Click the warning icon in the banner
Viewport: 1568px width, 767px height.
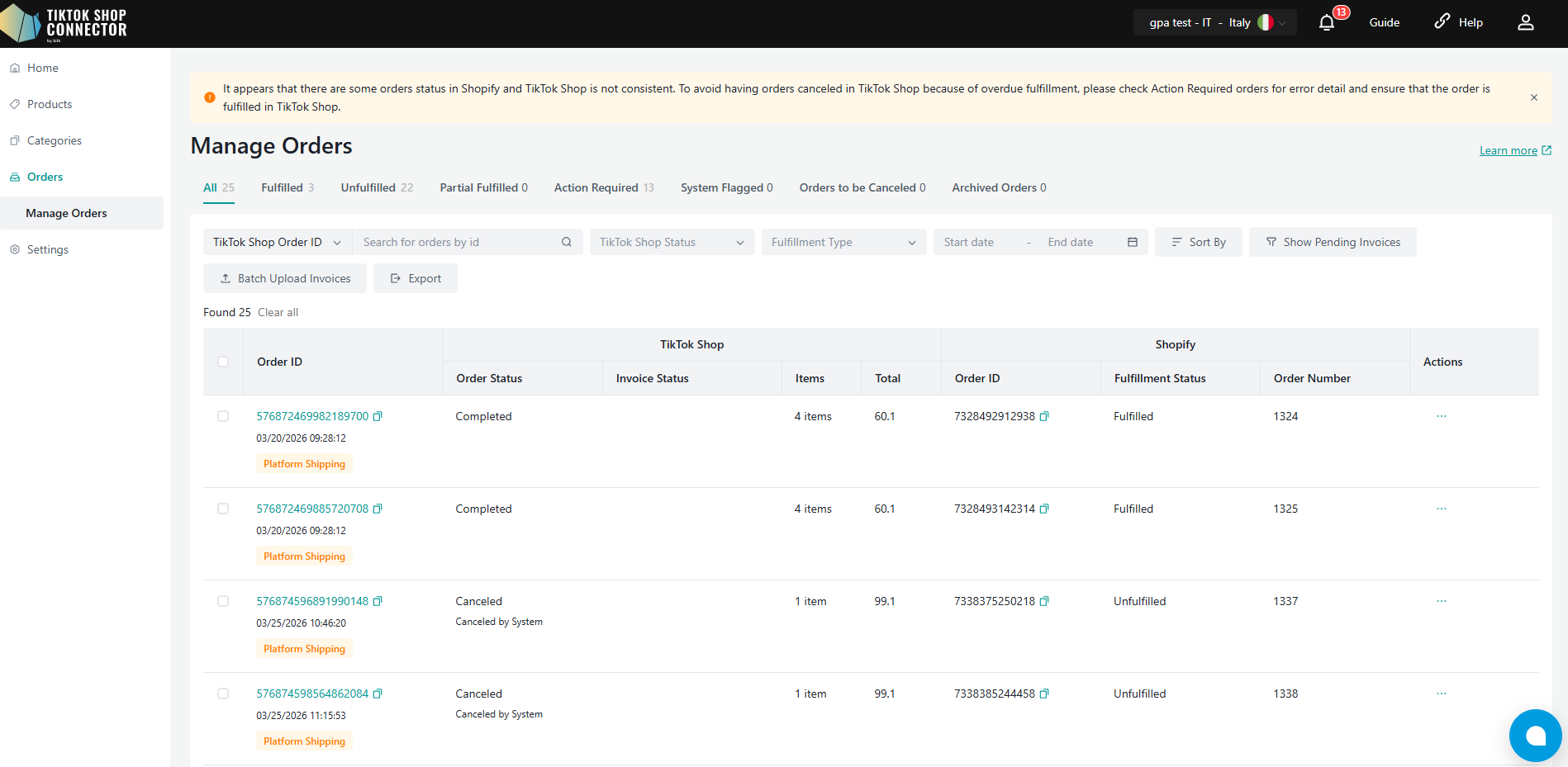click(x=210, y=97)
